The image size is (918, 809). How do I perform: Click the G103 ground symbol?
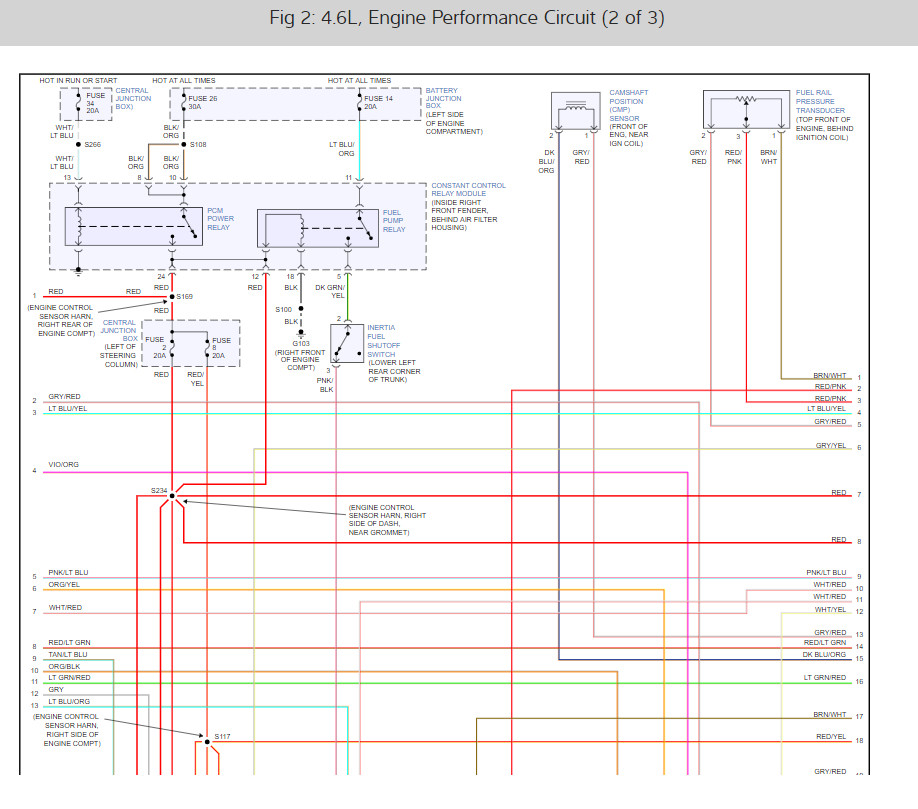[301, 332]
